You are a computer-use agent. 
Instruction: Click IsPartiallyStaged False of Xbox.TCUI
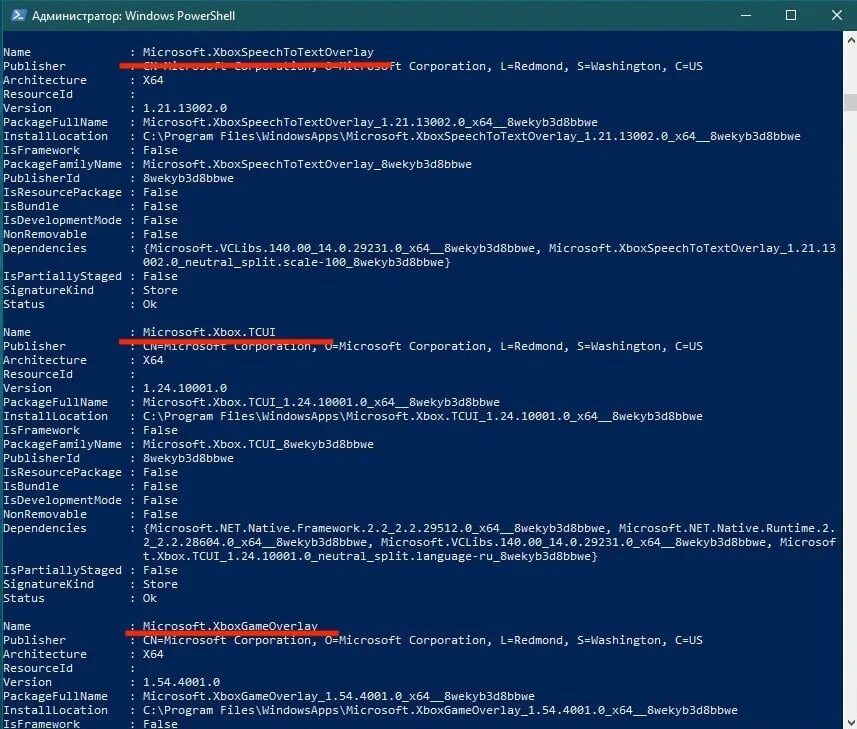(160, 570)
